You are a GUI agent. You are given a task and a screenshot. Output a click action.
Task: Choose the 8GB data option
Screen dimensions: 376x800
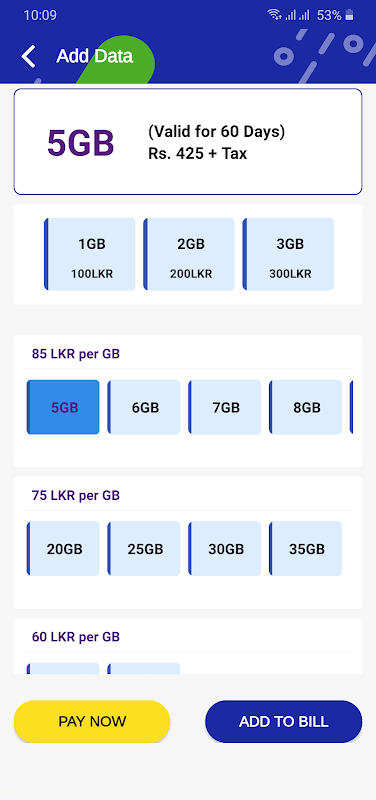306,407
